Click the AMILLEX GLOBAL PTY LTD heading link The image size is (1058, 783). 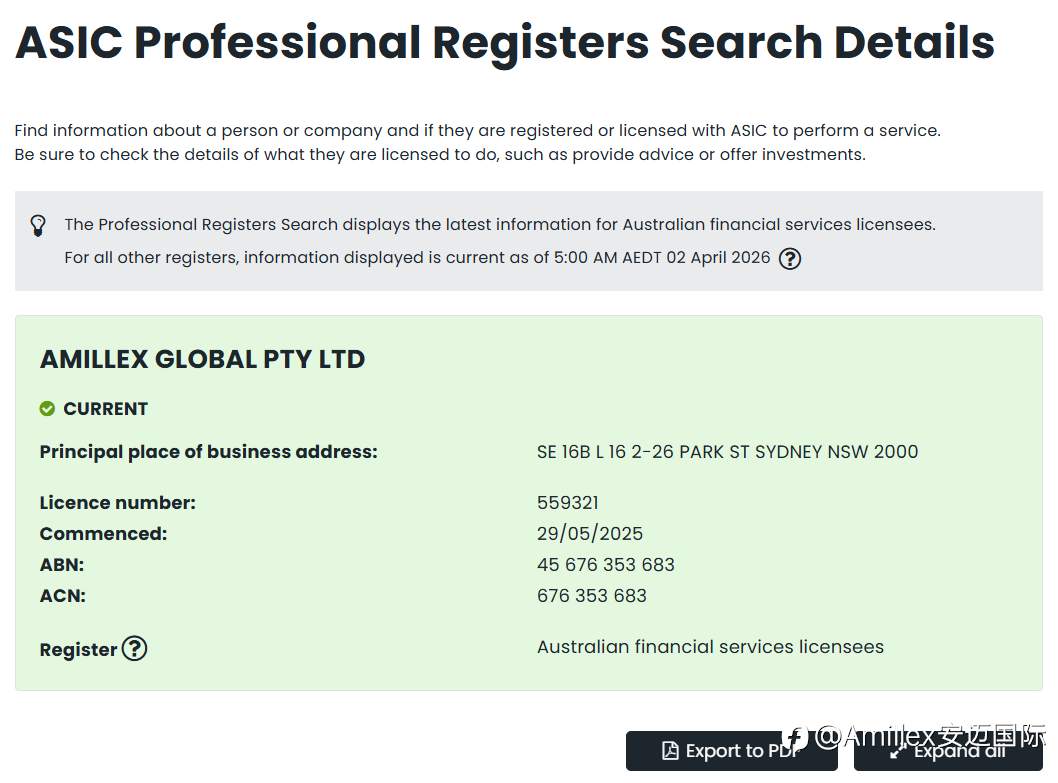tap(202, 359)
